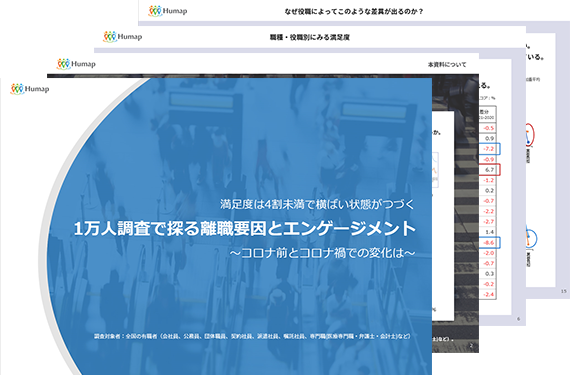Image resolution: width=570 pixels, height=375 pixels.
Task: Select the blue-boxed -7.2 table cell
Action: tap(490, 149)
